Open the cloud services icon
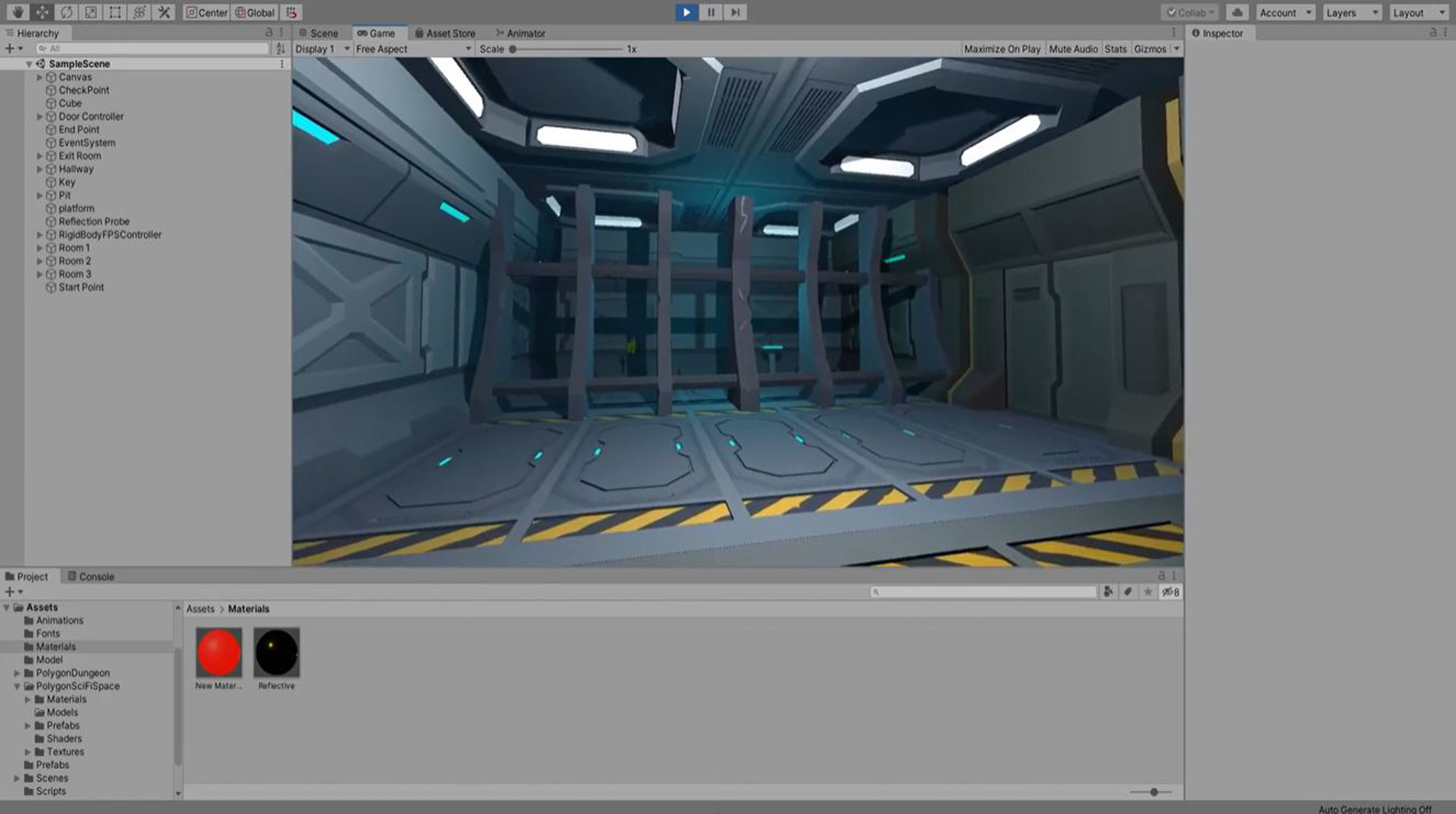Viewport: 1456px width, 814px height. pyautogui.click(x=1237, y=12)
